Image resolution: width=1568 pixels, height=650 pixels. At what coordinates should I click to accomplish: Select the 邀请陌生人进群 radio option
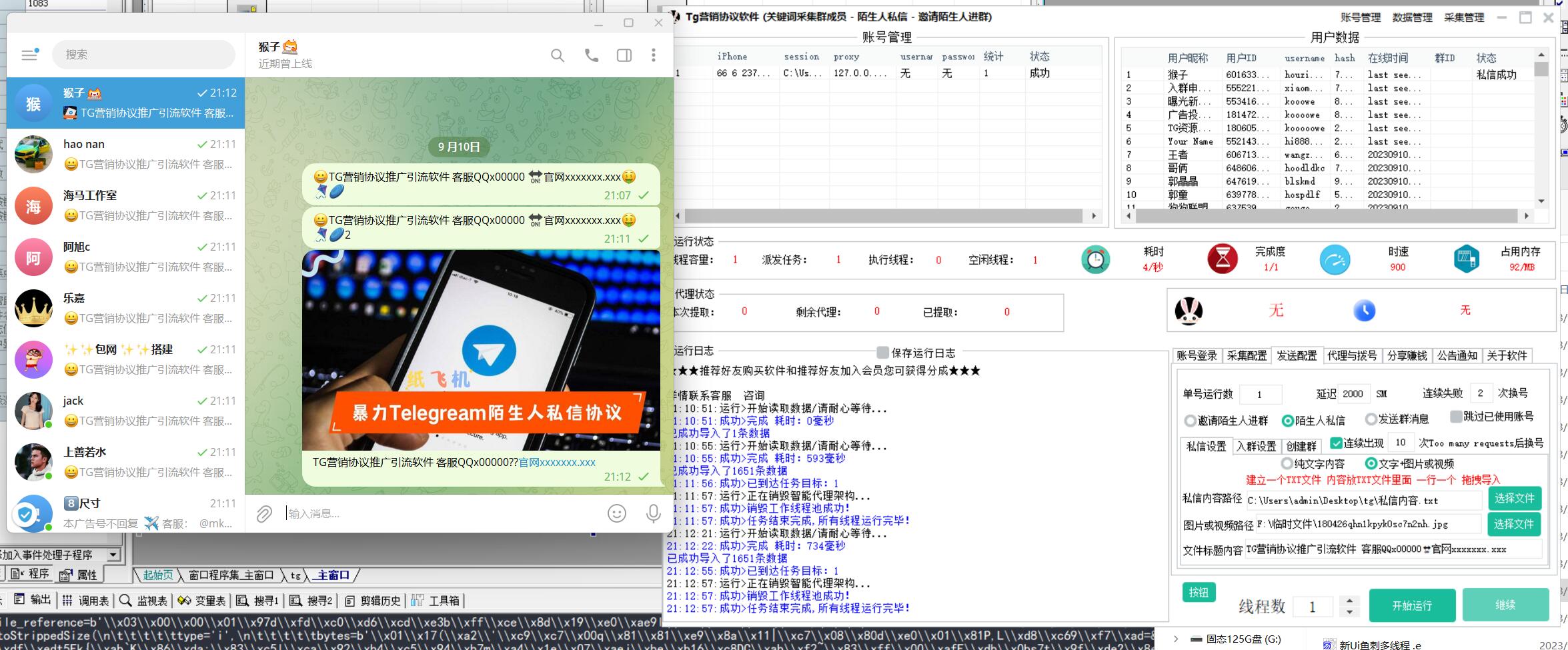pos(1190,421)
